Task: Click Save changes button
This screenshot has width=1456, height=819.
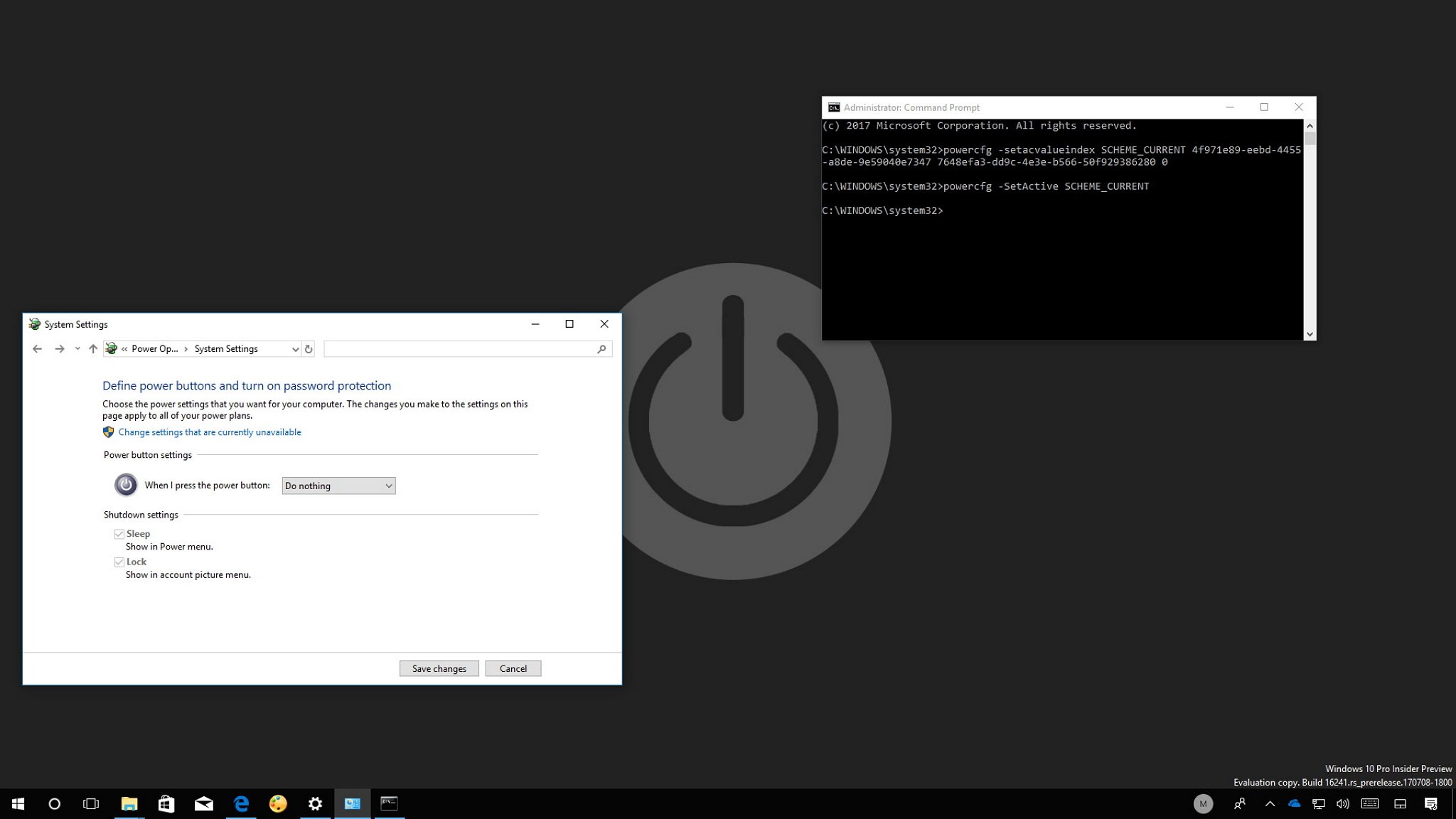Action: pyautogui.click(x=439, y=668)
